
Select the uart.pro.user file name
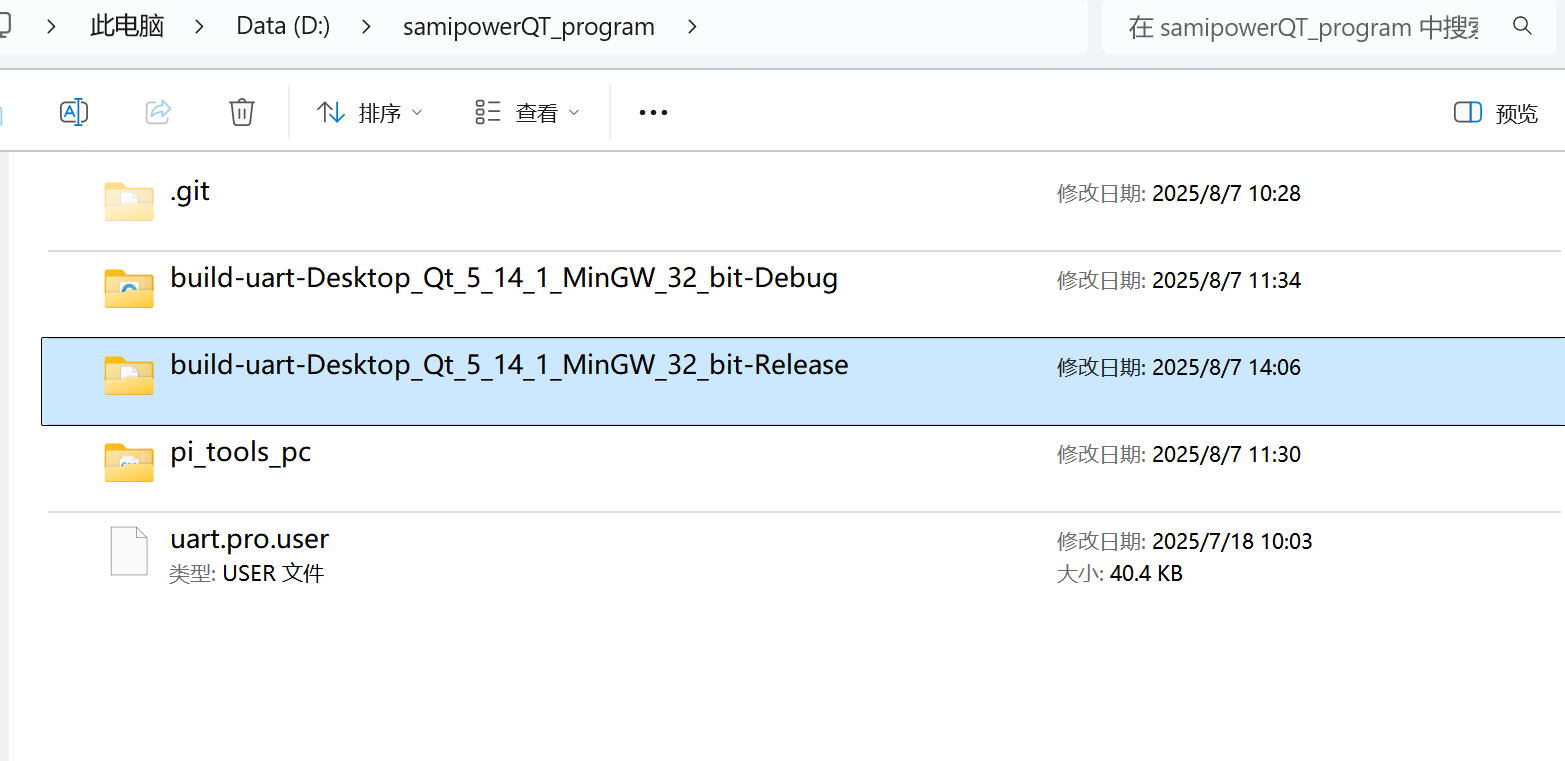click(x=249, y=539)
